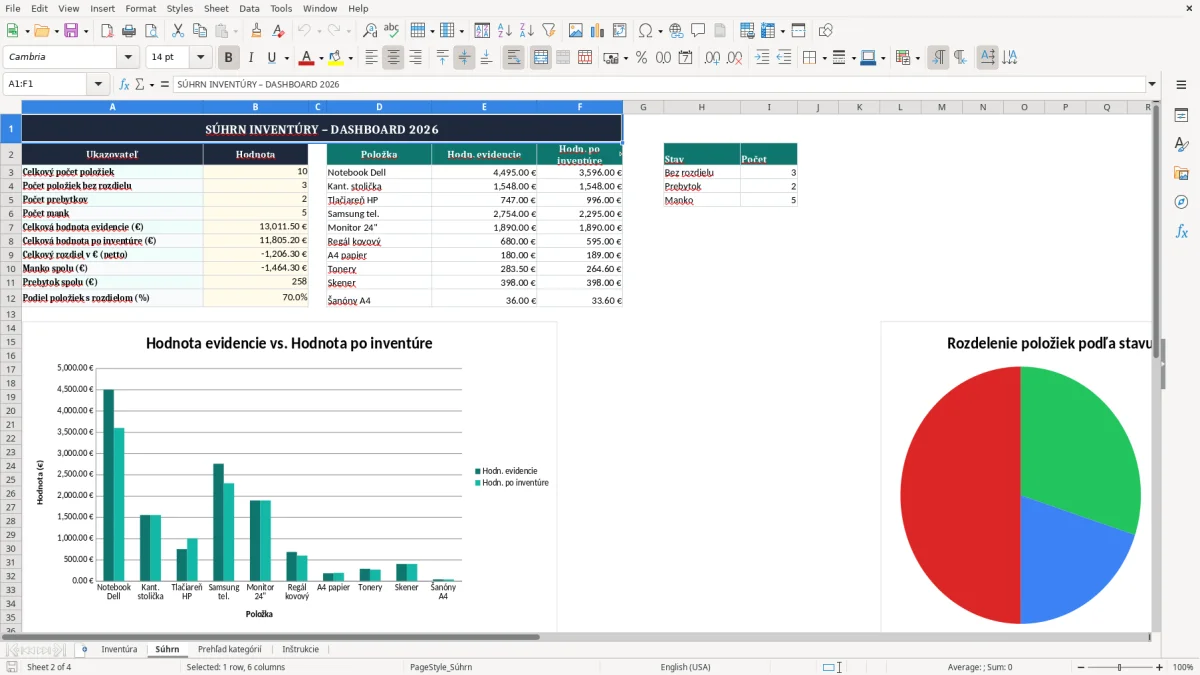Align cell text right
Screen dimensions: 1200x675
point(415,58)
